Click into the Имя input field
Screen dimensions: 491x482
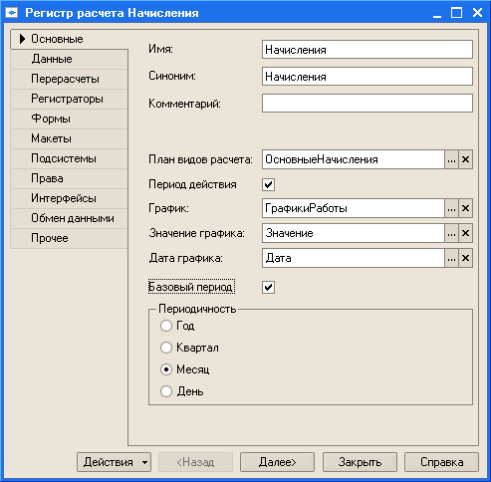367,50
